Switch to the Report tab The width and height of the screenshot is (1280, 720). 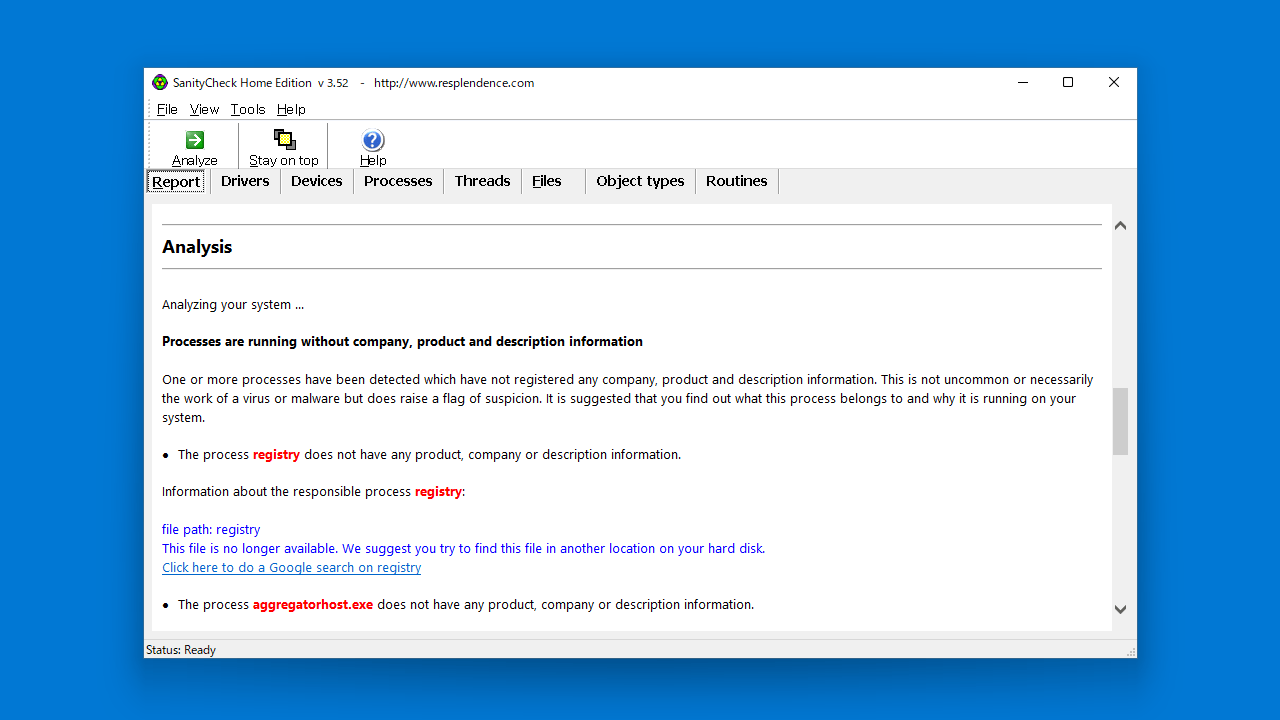(x=176, y=182)
